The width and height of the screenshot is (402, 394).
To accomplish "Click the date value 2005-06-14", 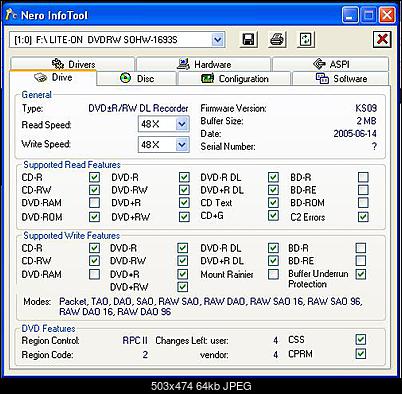I will coord(355,134).
